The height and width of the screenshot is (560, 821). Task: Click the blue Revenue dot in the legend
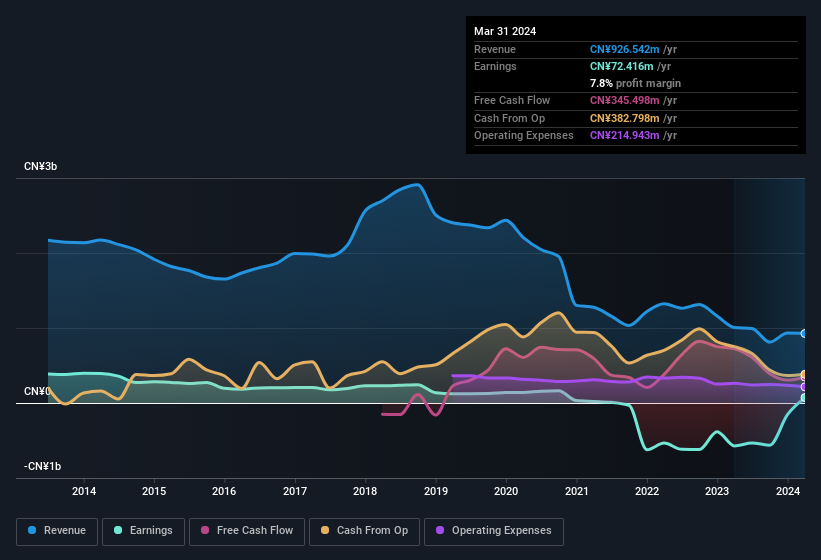(33, 530)
